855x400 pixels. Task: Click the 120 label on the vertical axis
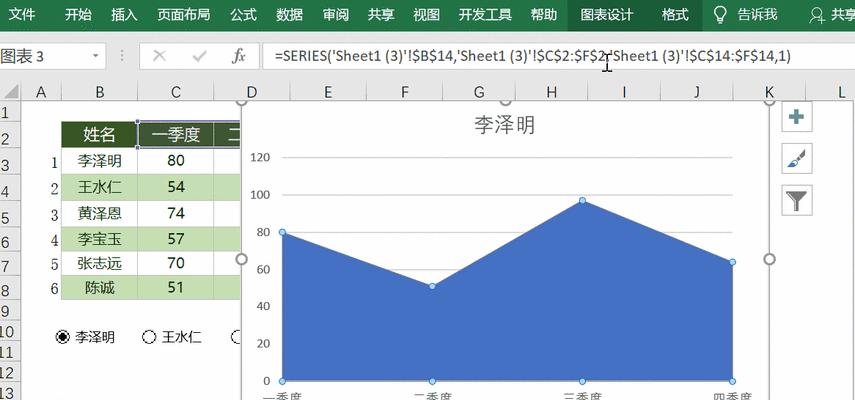(260, 157)
